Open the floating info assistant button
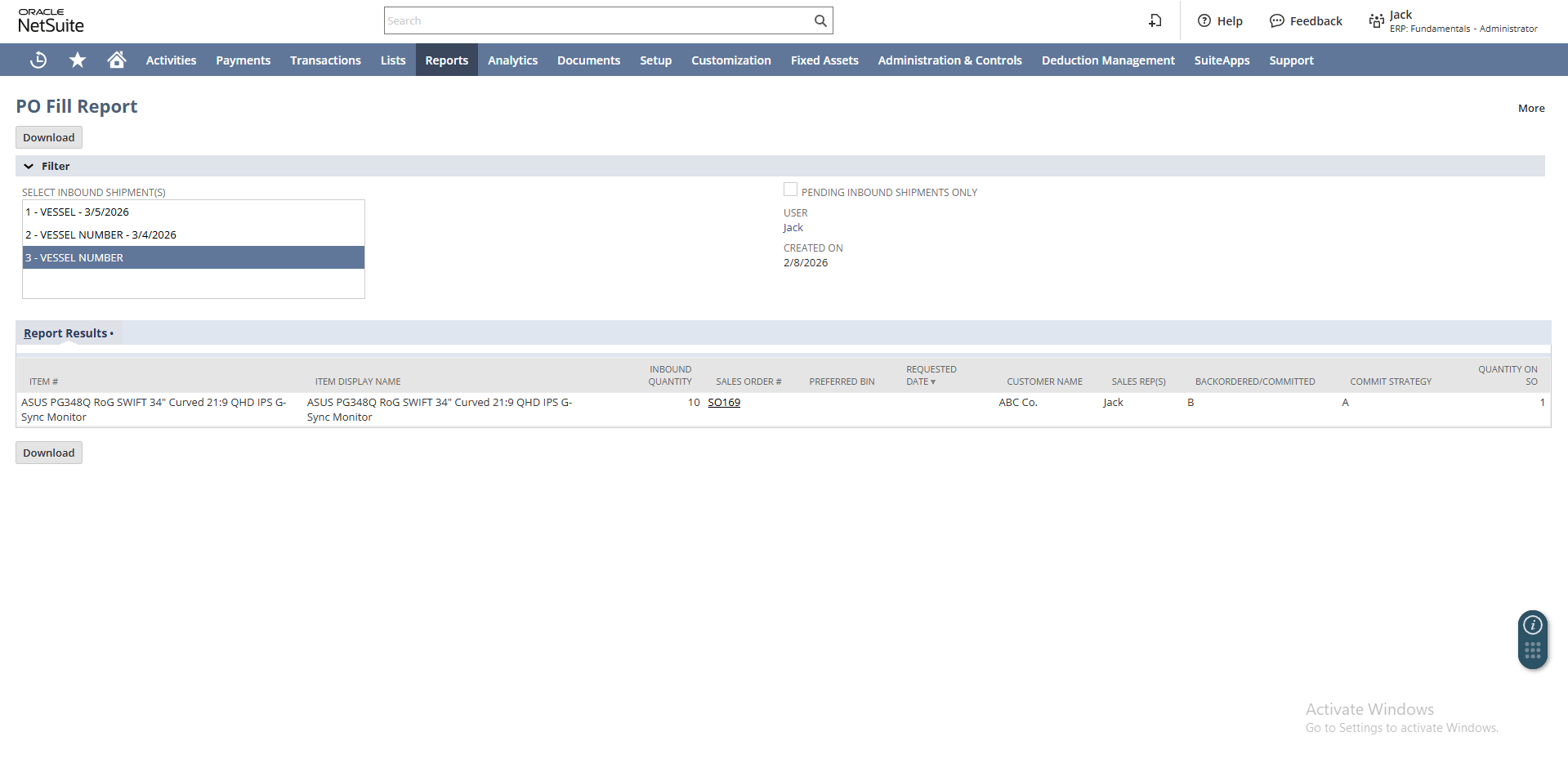This screenshot has width=1568, height=772. pyautogui.click(x=1532, y=624)
